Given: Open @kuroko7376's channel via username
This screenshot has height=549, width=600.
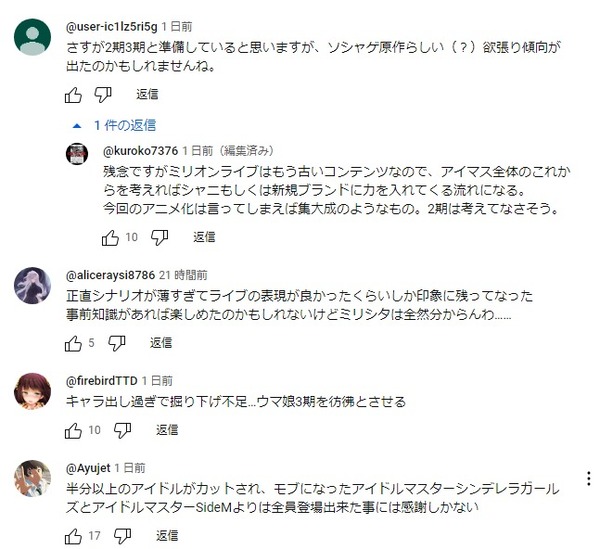Looking at the screenshot, I should tap(140, 151).
